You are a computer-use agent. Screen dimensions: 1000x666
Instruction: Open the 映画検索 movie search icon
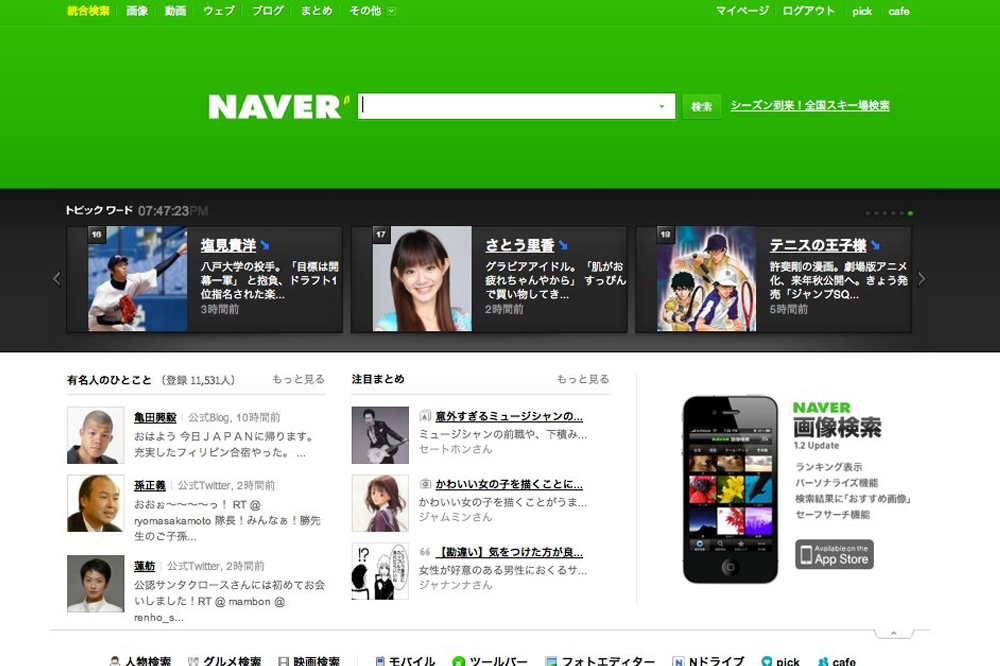pyautogui.click(x=284, y=662)
